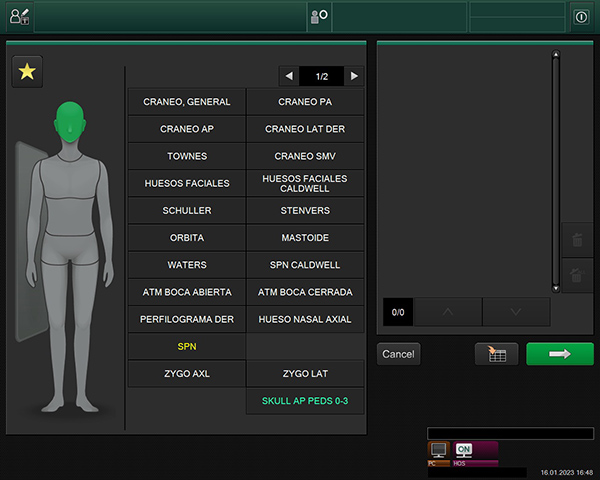Move selection down with the down chevron
This screenshot has height=480, width=600.
click(516, 312)
